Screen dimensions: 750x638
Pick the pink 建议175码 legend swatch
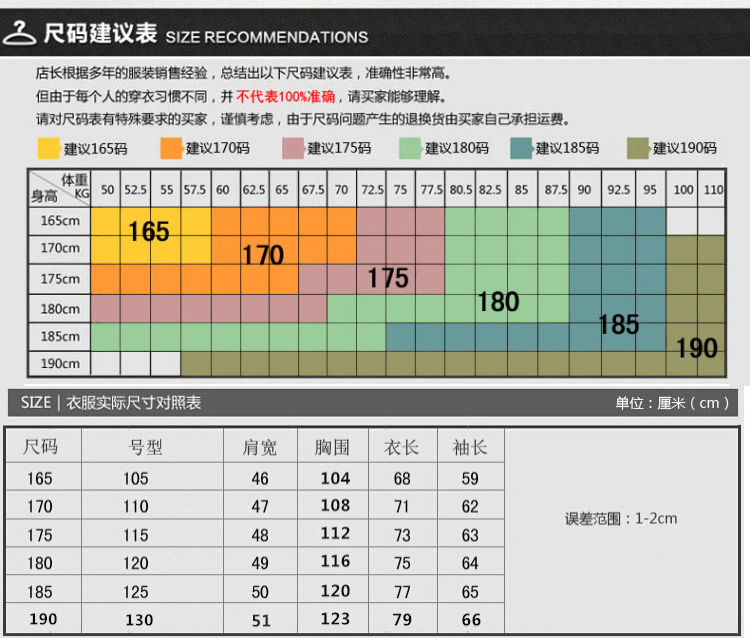[x=293, y=148]
